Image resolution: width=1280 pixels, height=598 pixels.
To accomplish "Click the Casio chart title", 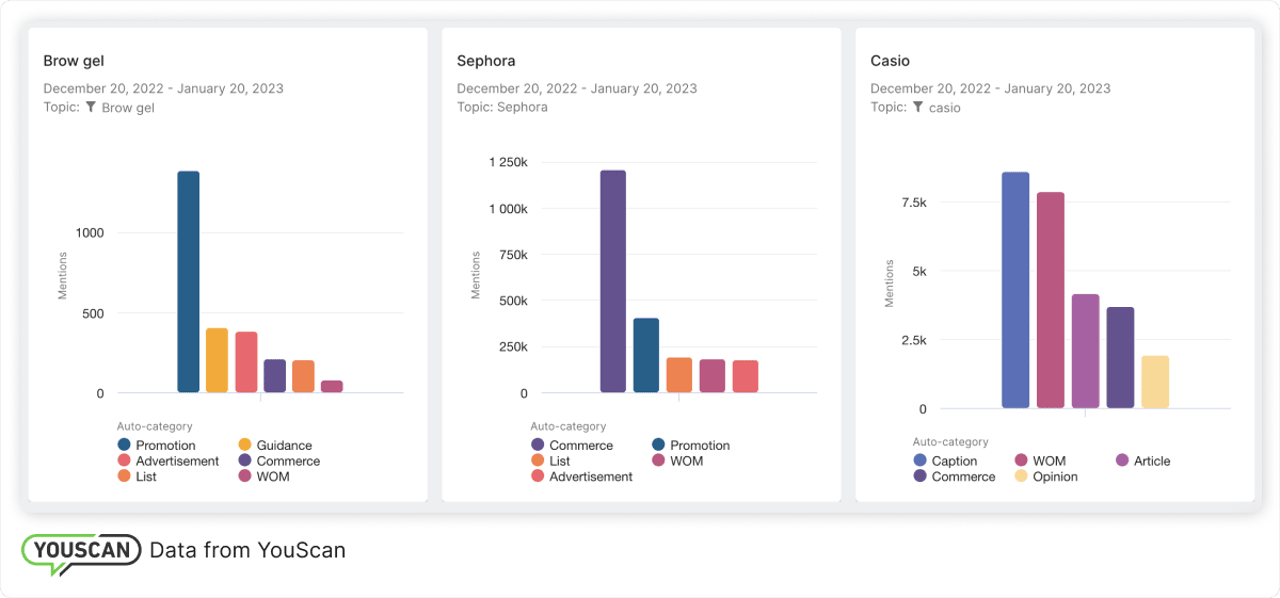I will coord(890,61).
